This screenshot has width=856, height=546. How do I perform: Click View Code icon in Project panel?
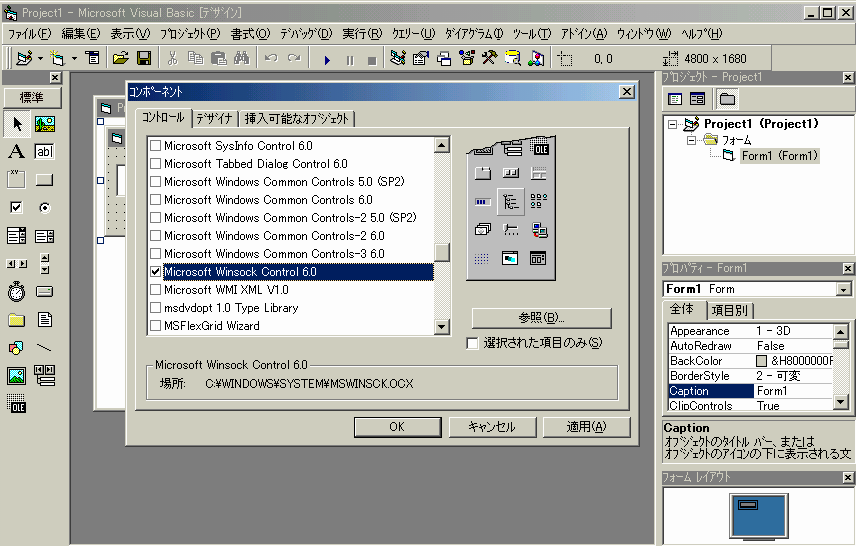coord(675,99)
